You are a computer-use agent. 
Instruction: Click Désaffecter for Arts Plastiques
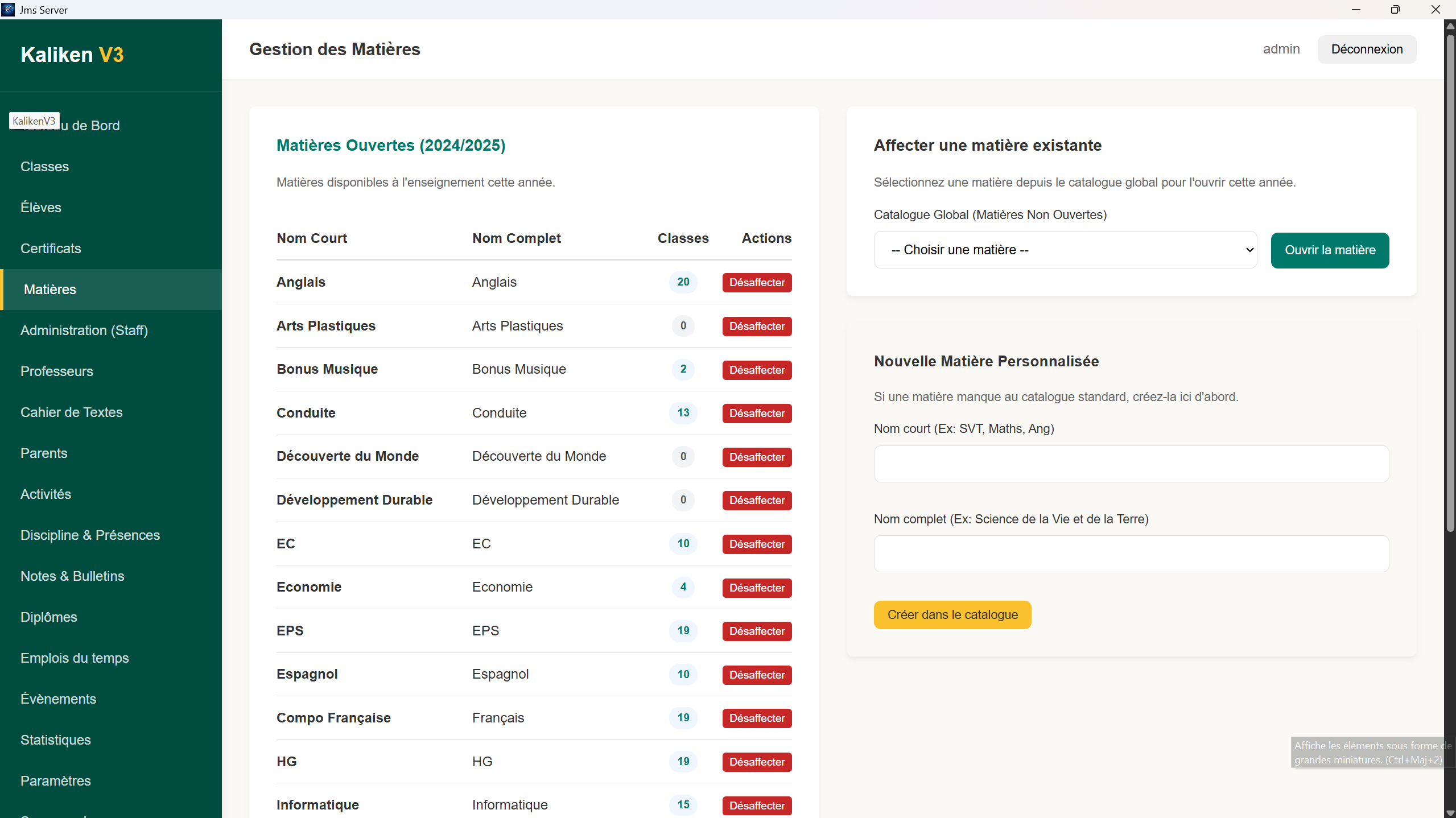(757, 326)
